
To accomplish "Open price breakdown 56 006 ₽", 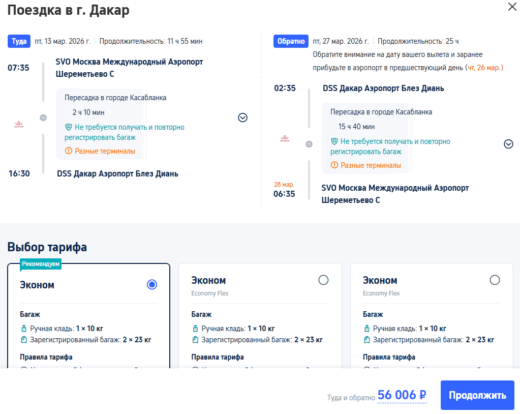I will pyautogui.click(x=402, y=395).
